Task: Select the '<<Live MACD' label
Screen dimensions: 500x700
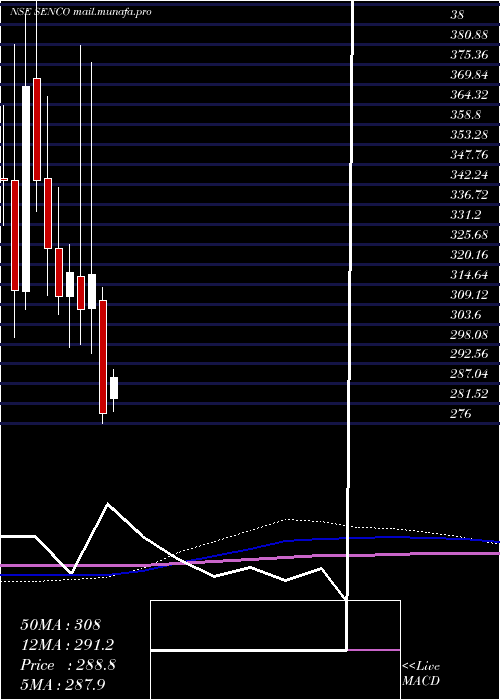Action: [421, 674]
